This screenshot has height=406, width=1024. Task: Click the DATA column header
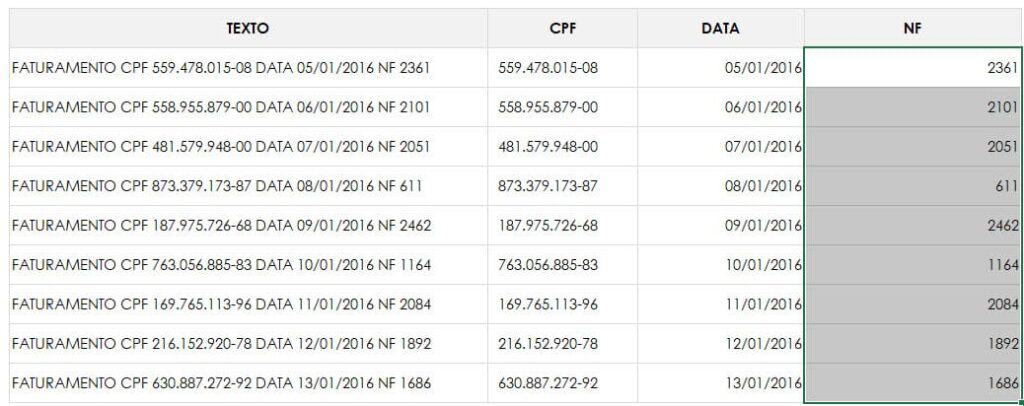point(721,28)
